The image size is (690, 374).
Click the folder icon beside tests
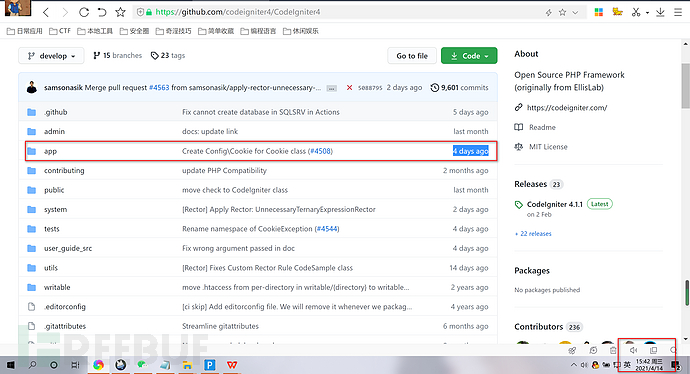[32, 229]
